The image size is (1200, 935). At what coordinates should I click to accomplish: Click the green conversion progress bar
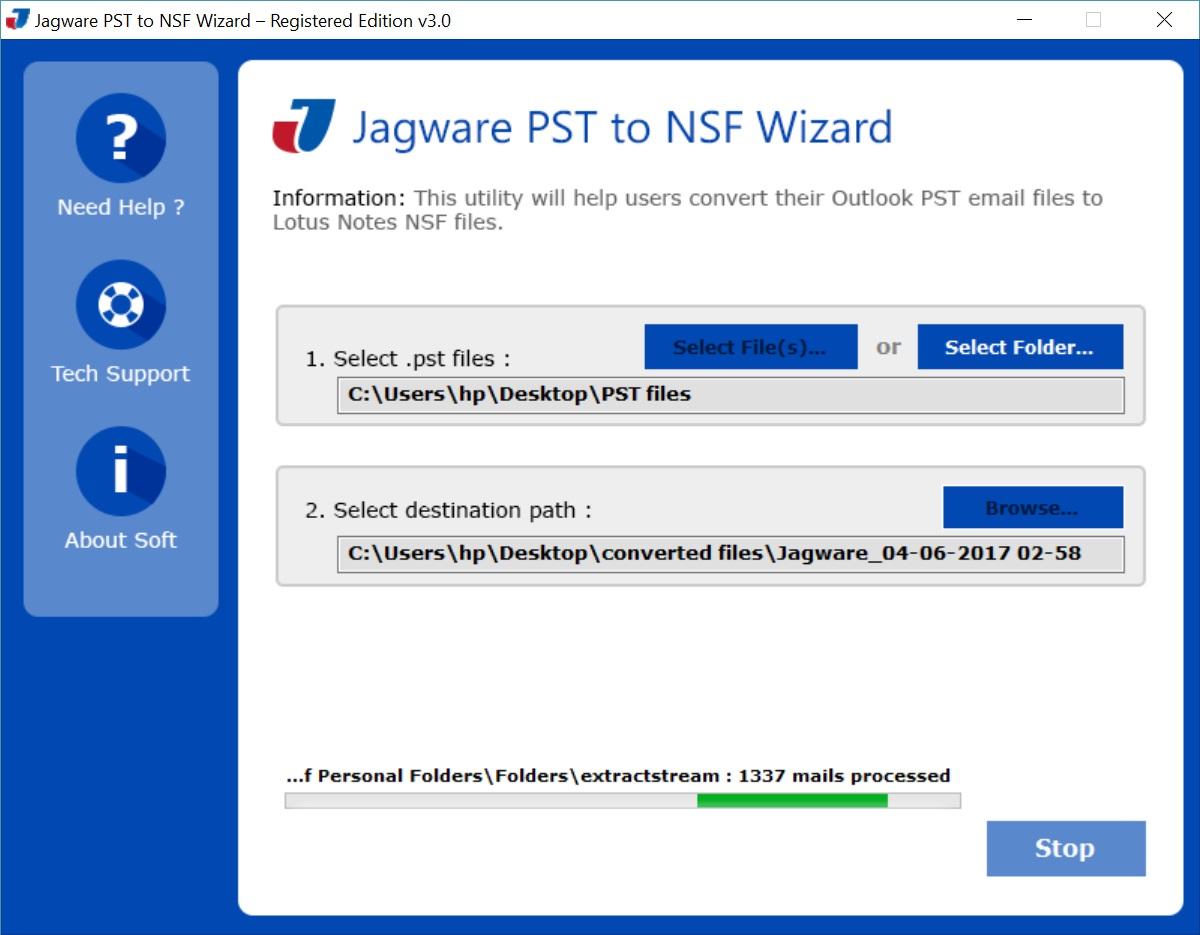pos(623,801)
